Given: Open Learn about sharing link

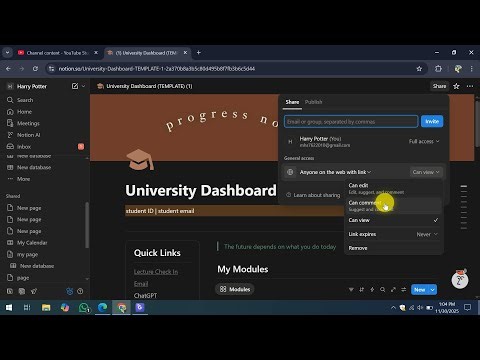Looking at the screenshot, I should point(313,195).
